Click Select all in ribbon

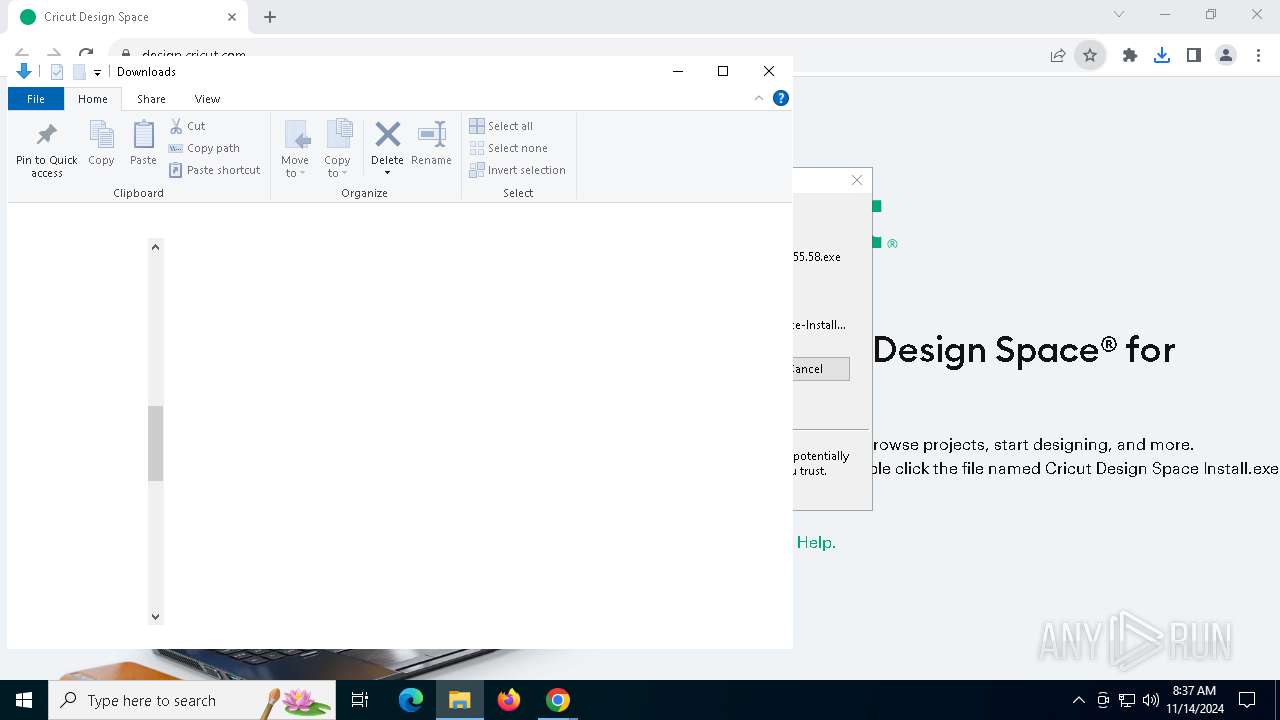(501, 126)
